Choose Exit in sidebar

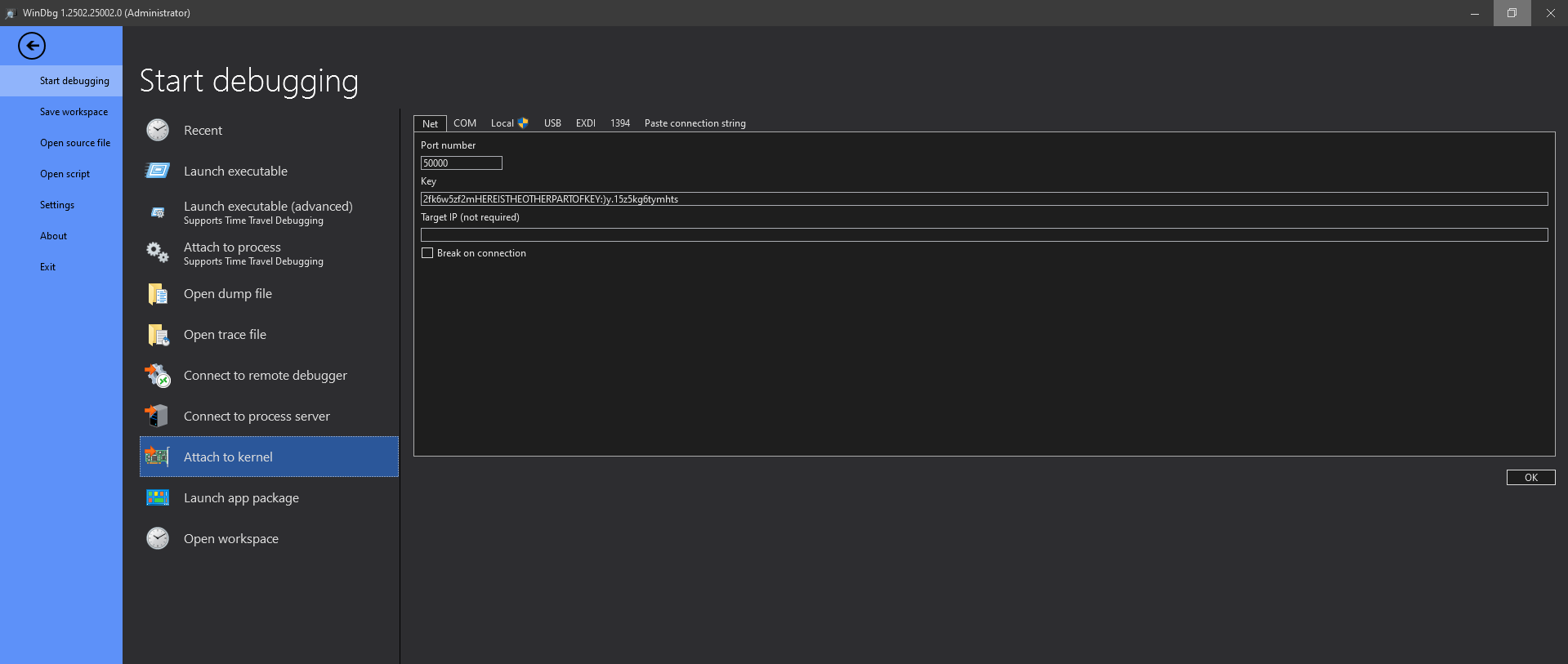61,267
